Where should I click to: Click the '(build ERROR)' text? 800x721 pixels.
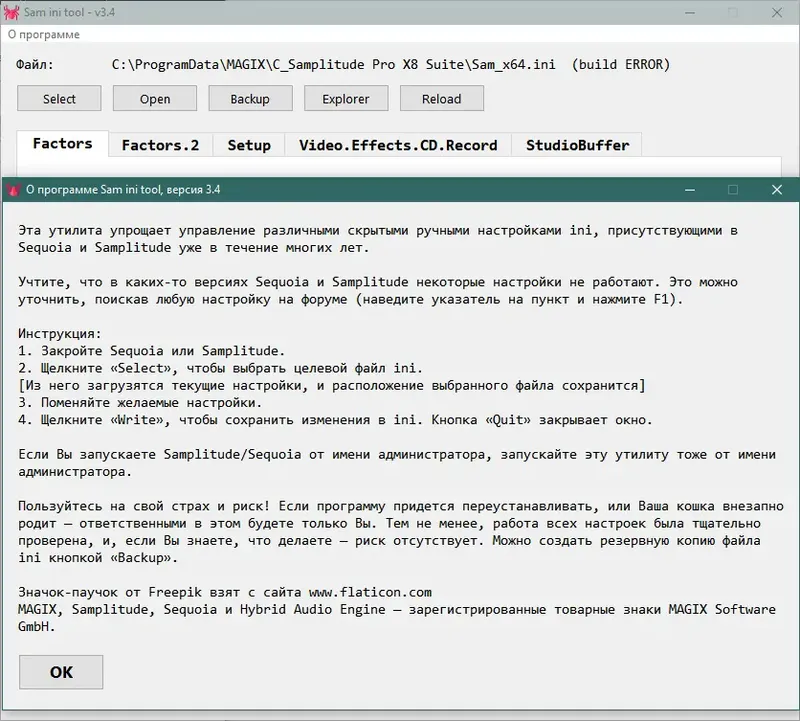click(620, 65)
